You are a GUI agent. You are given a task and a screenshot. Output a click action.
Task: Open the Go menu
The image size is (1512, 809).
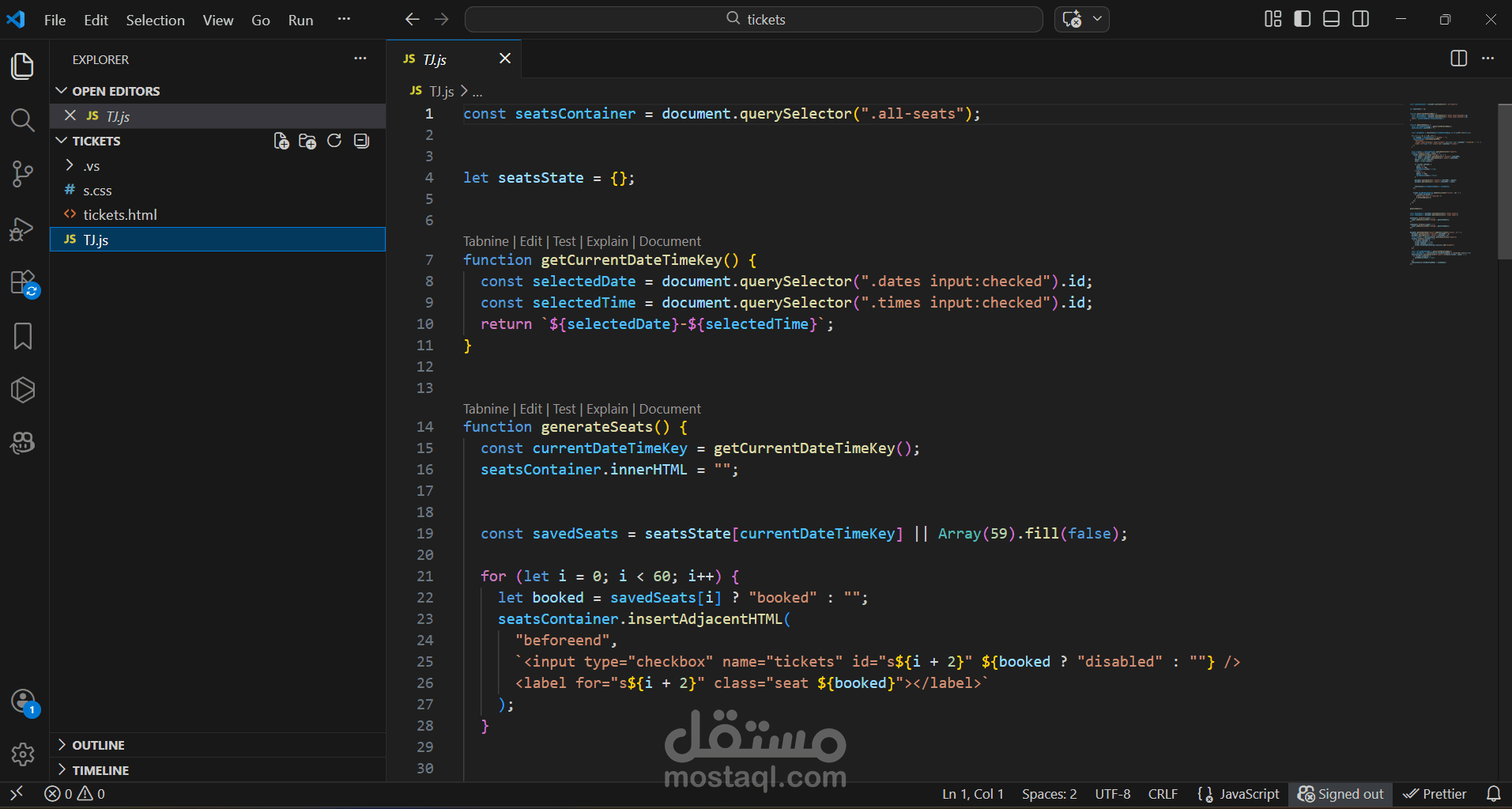[261, 20]
